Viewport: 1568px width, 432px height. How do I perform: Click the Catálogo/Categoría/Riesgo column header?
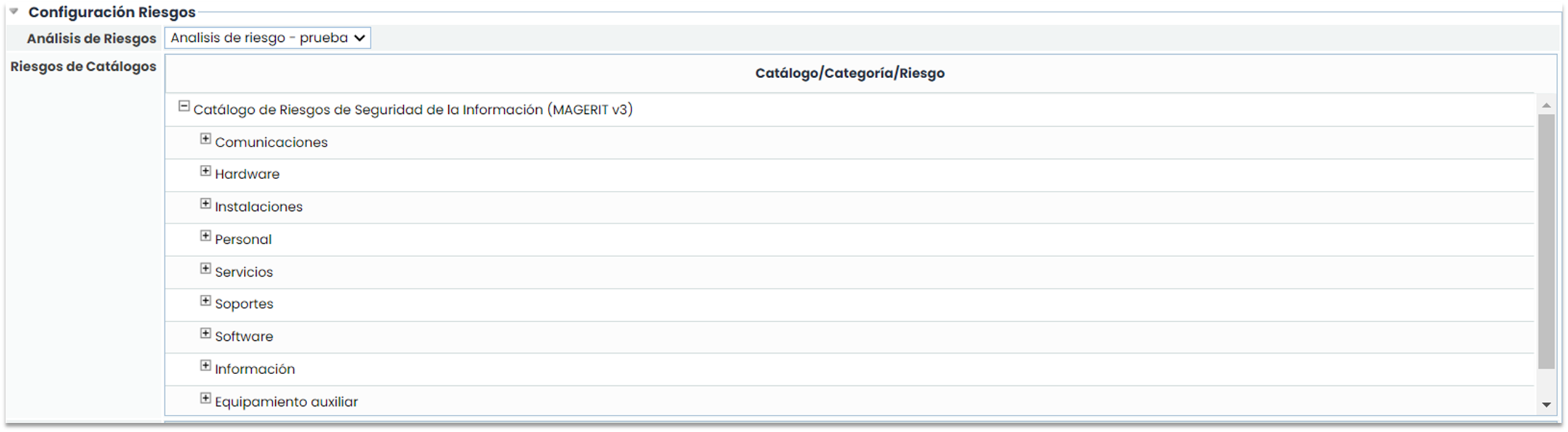point(850,73)
